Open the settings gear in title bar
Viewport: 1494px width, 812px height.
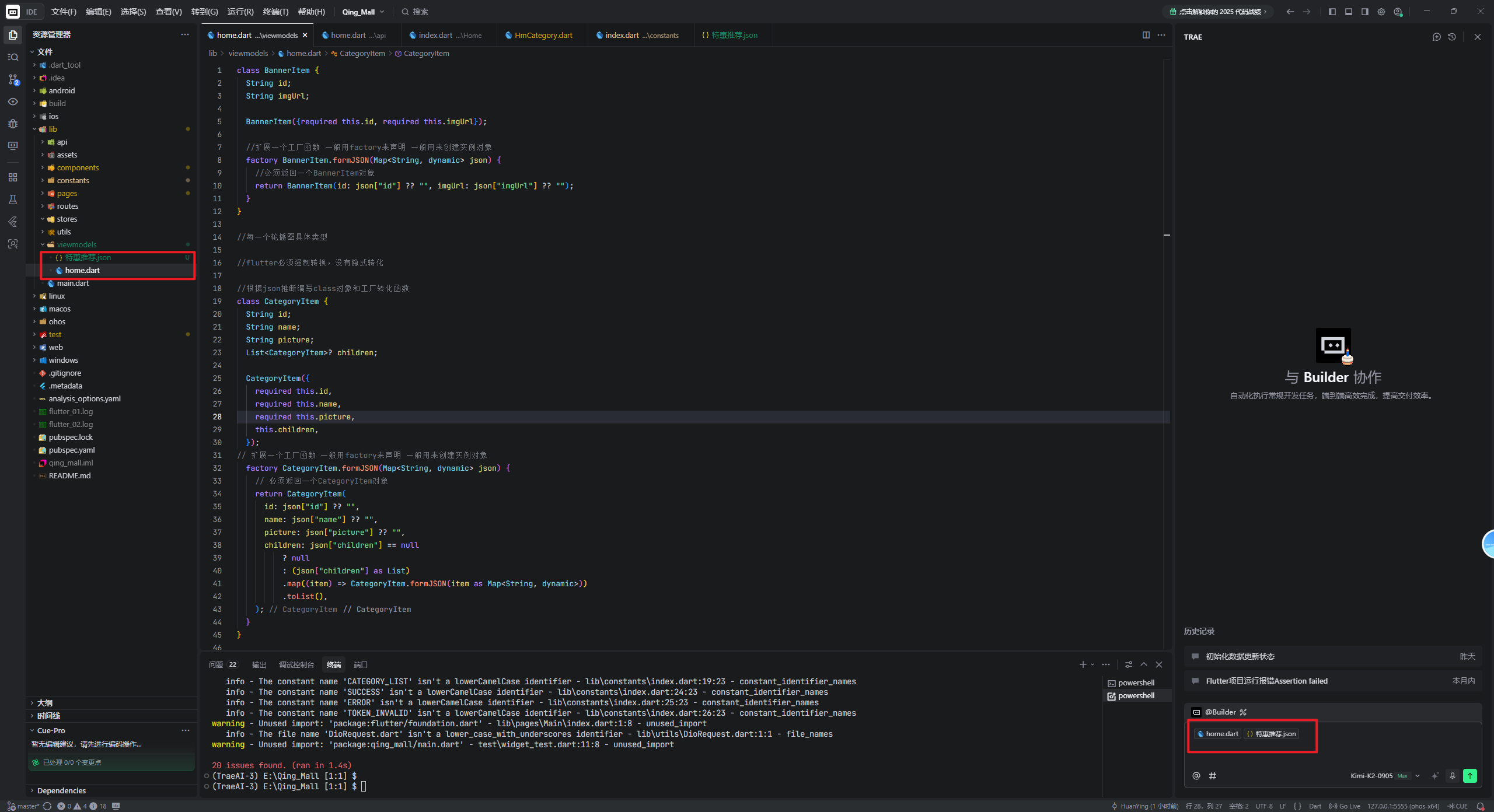pos(1381,12)
